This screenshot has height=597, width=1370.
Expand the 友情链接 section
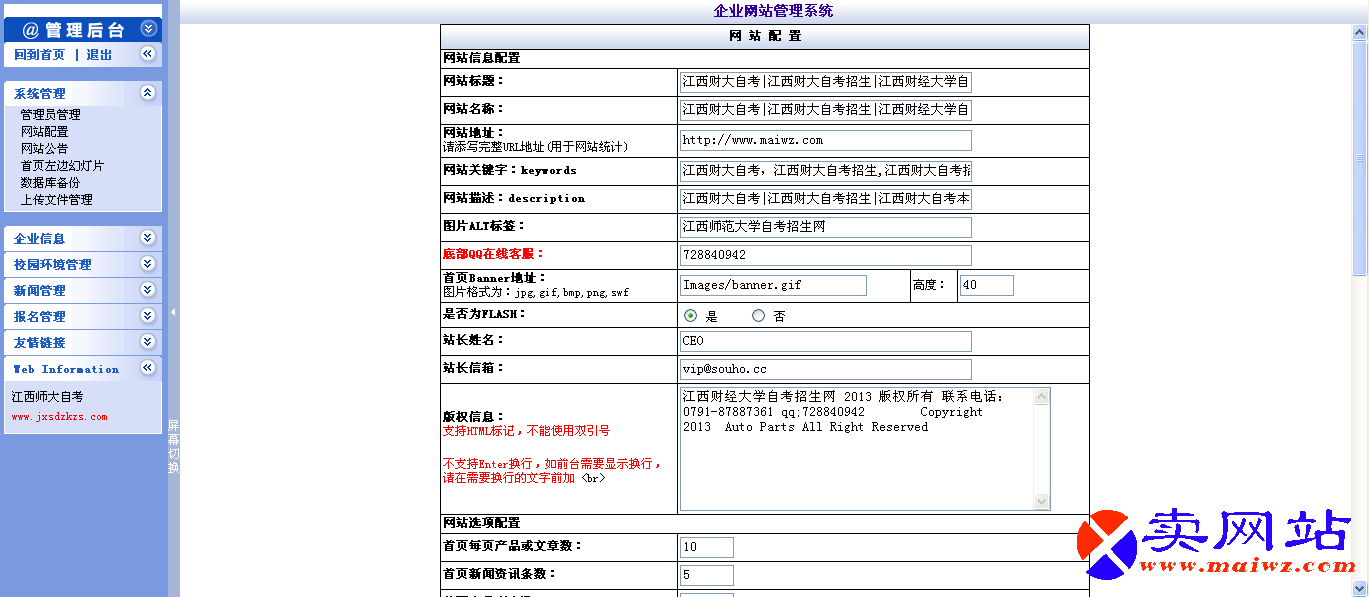click(148, 342)
